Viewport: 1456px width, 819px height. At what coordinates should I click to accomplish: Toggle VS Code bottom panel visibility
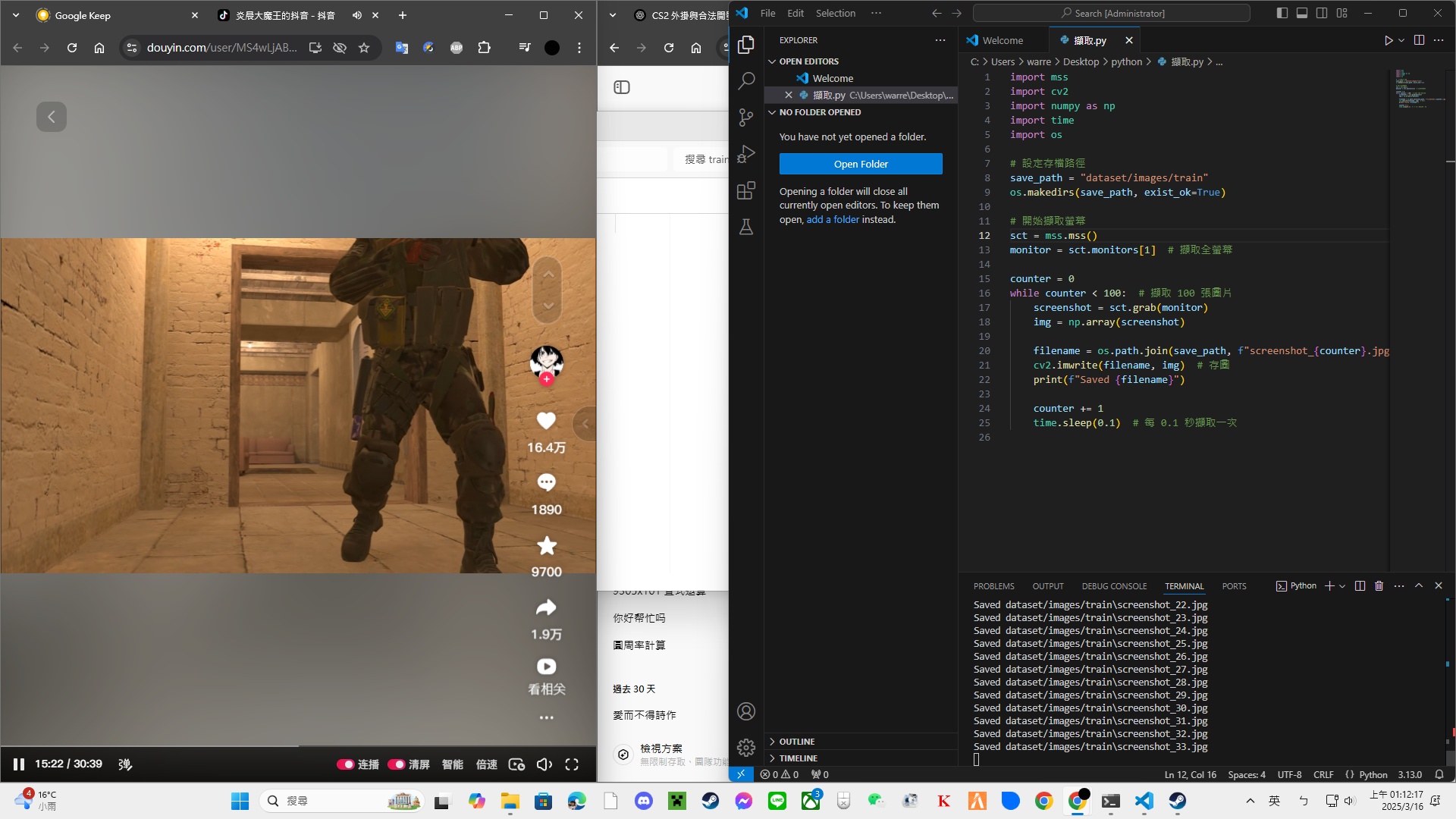(1301, 13)
